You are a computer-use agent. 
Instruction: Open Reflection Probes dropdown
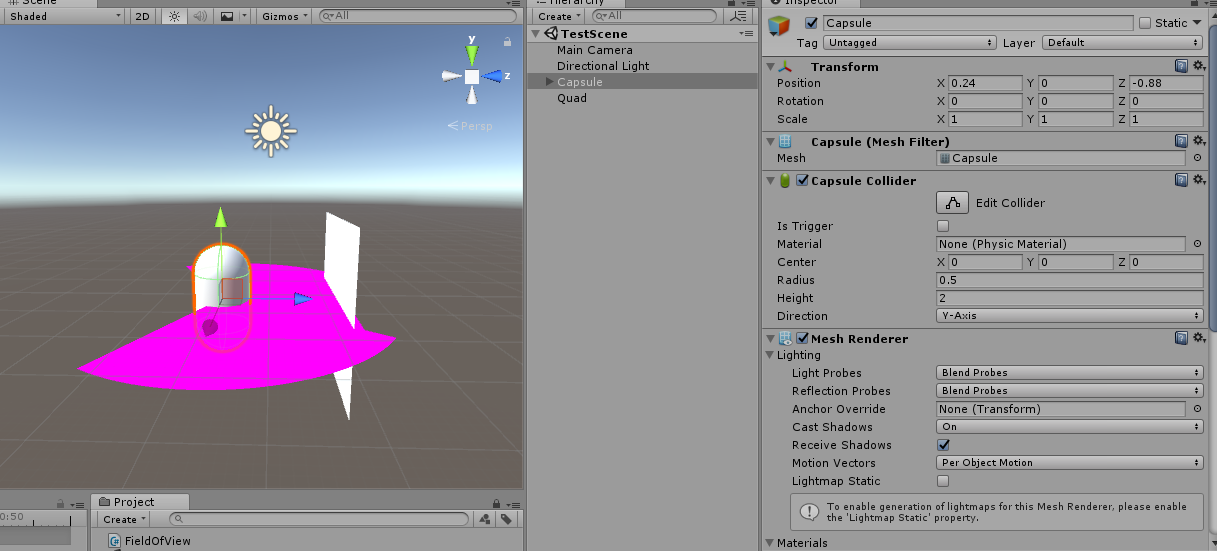(1069, 391)
